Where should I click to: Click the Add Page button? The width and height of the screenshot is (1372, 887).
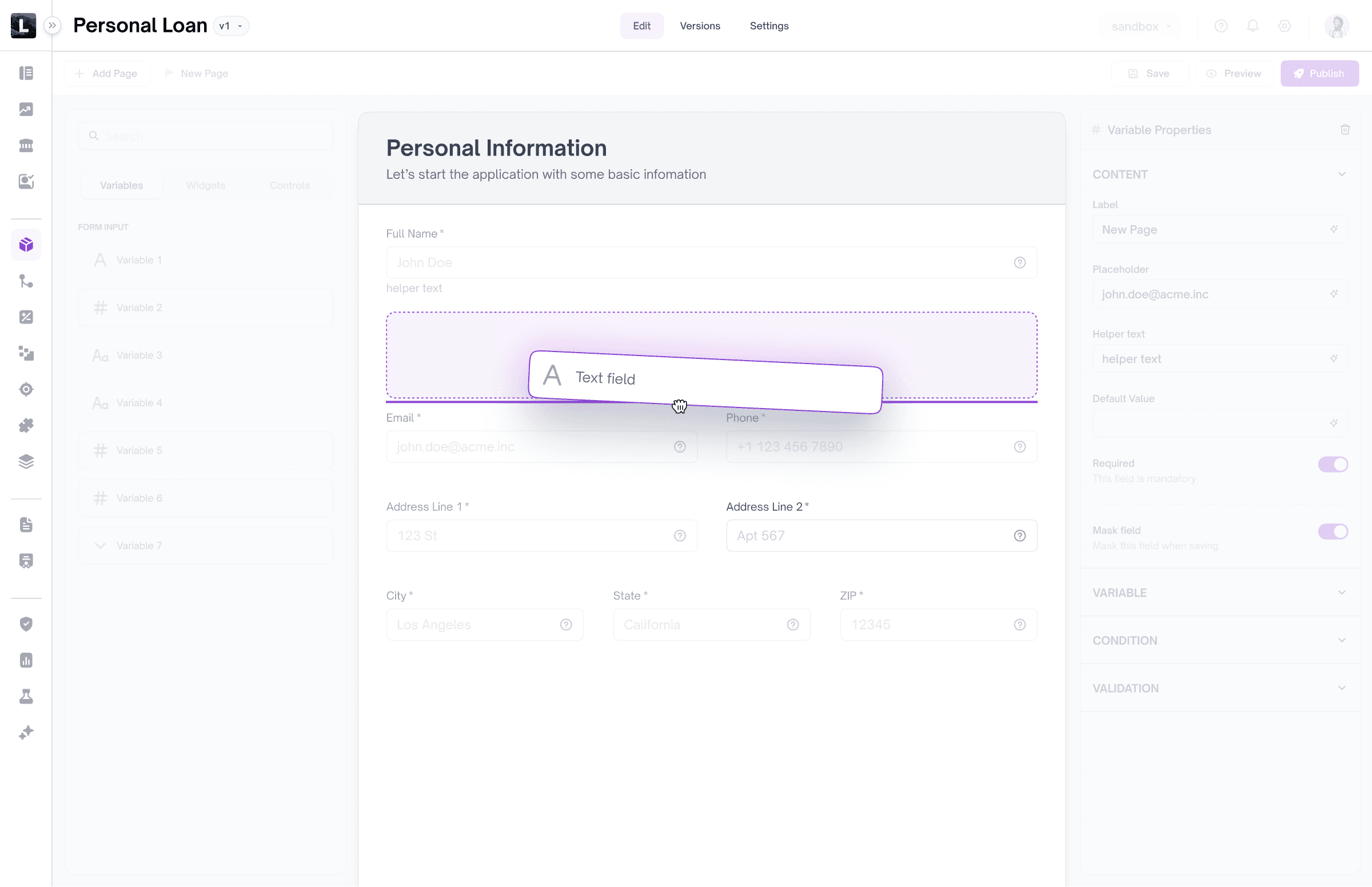(106, 74)
